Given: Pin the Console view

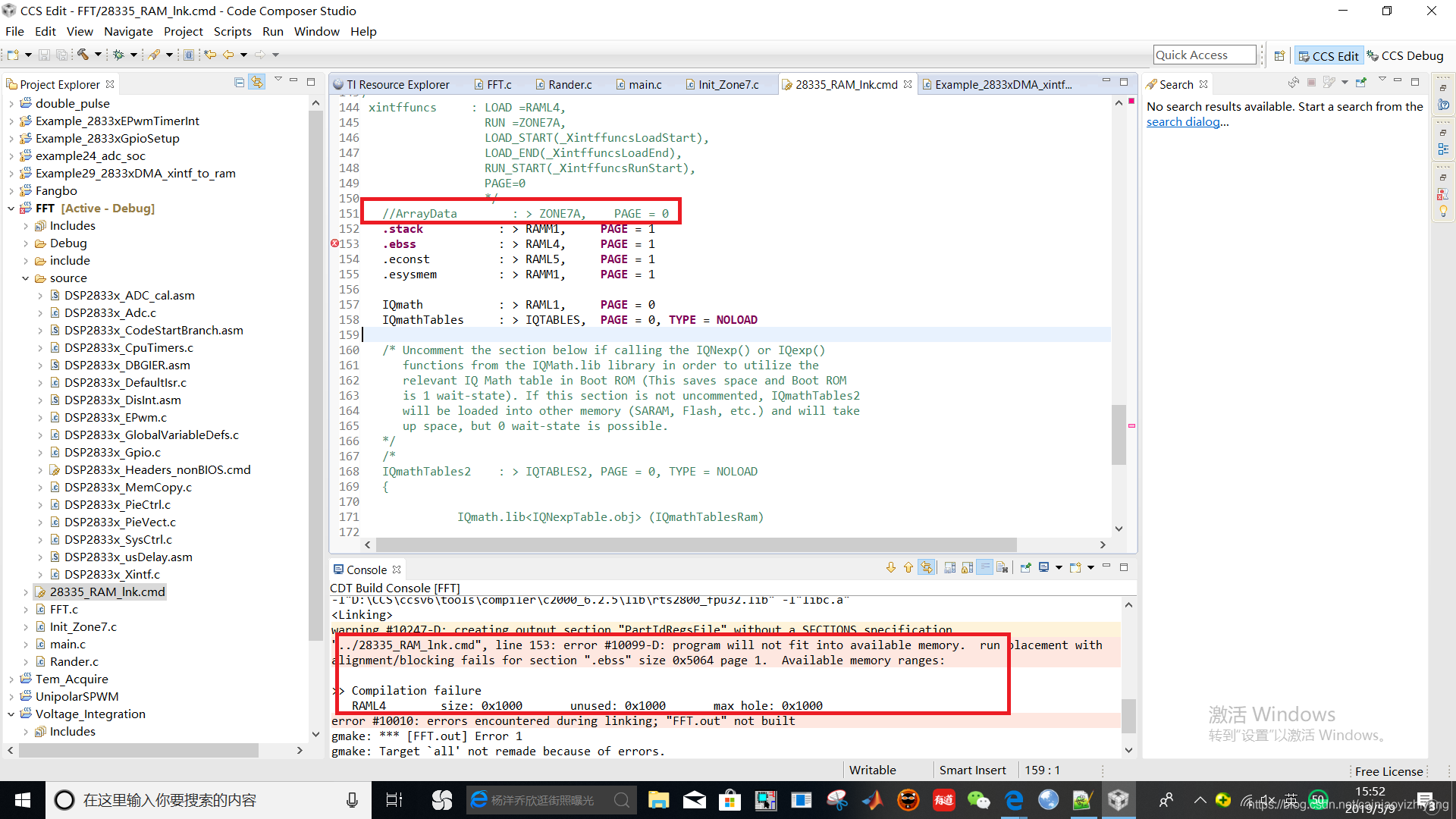Looking at the screenshot, I should point(1025,568).
